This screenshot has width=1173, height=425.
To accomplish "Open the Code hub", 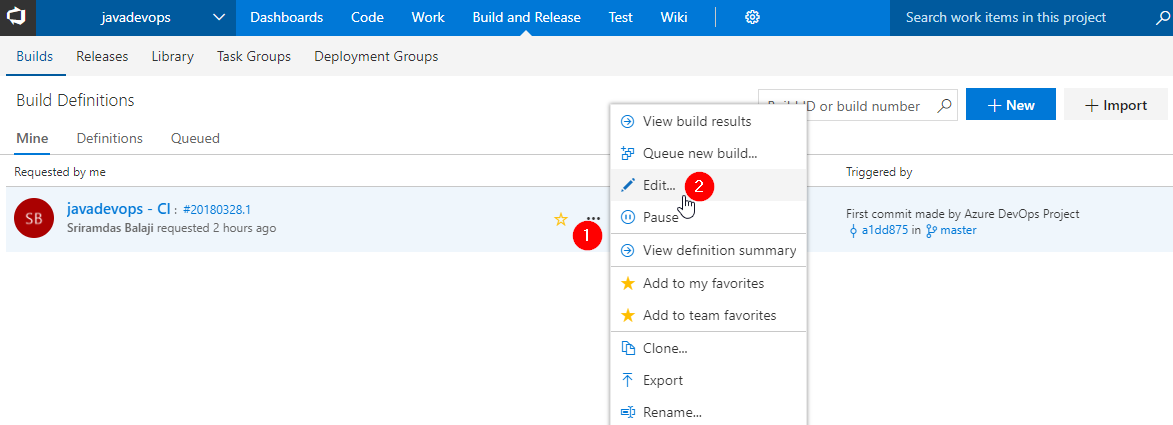I will tap(367, 17).
